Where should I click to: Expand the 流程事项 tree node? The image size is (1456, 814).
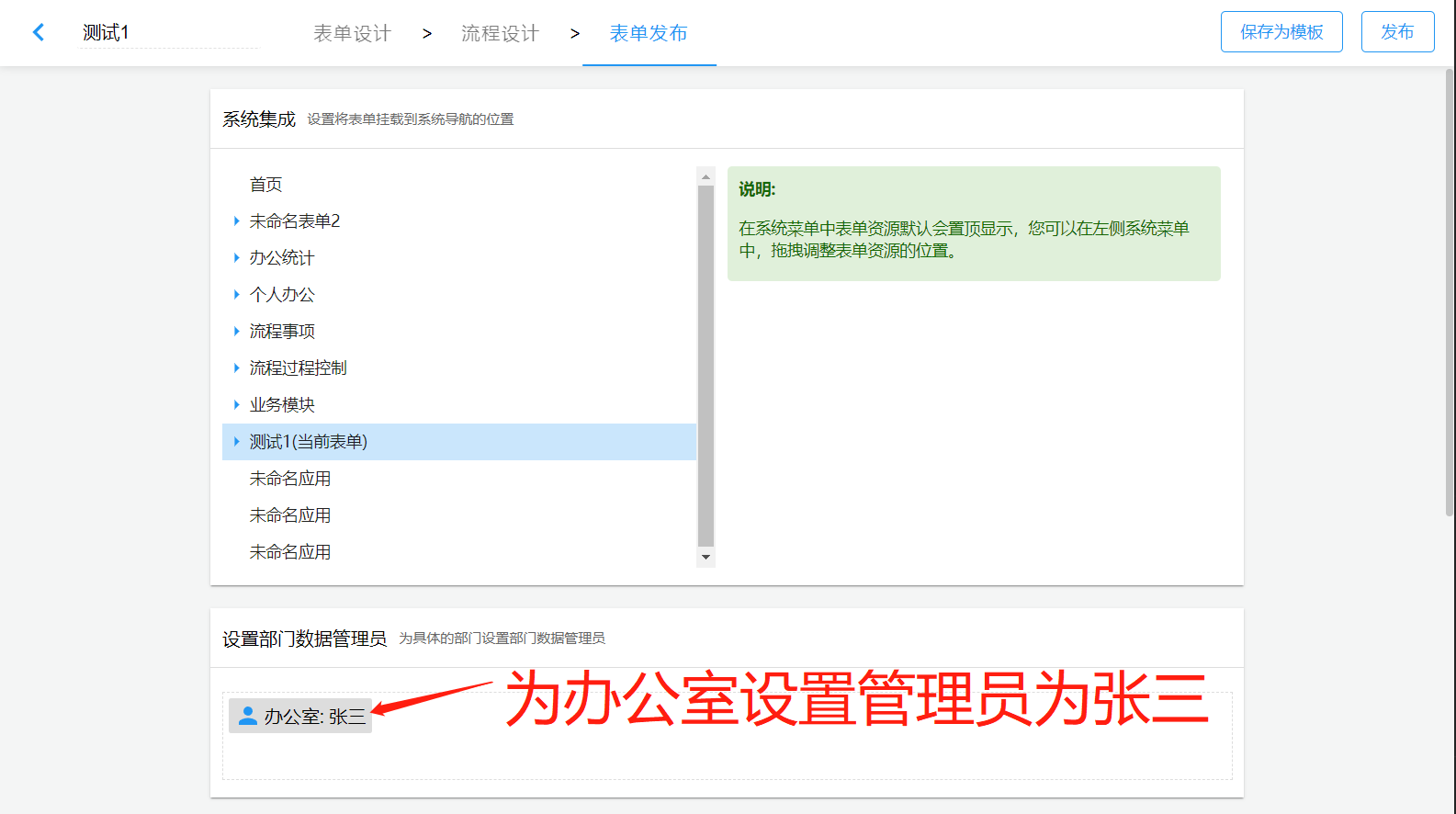coord(236,332)
